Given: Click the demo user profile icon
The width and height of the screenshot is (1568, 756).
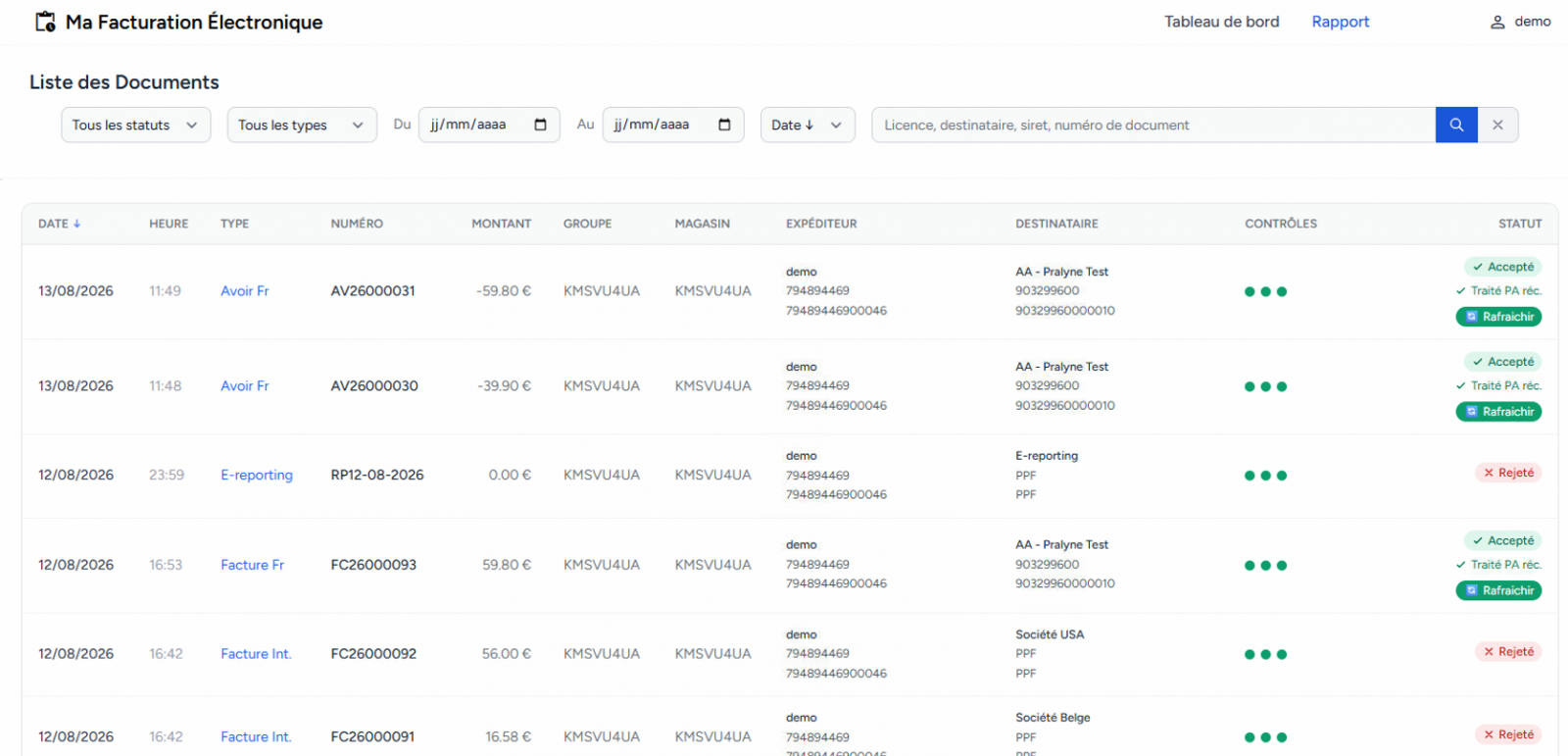Looking at the screenshot, I should [1497, 22].
